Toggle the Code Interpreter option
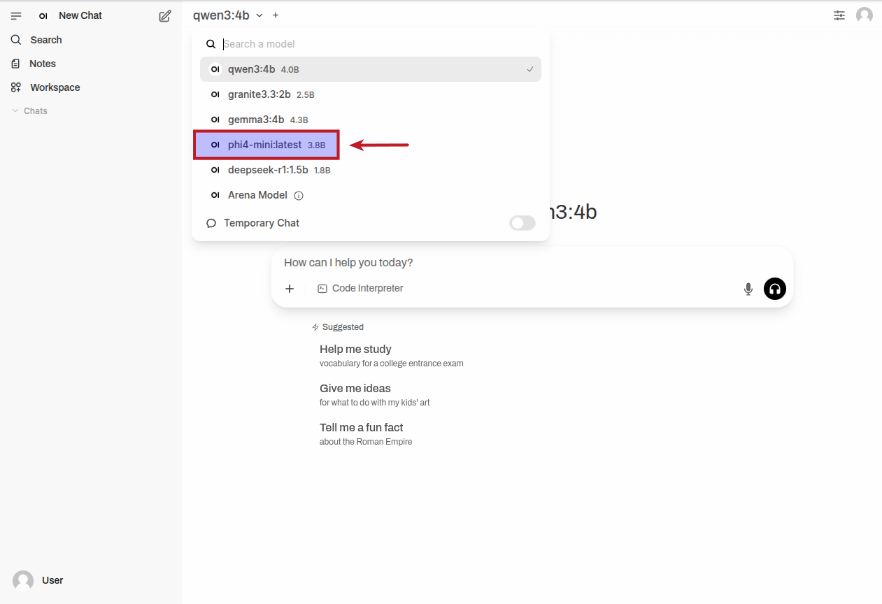The image size is (882, 604). point(360,289)
